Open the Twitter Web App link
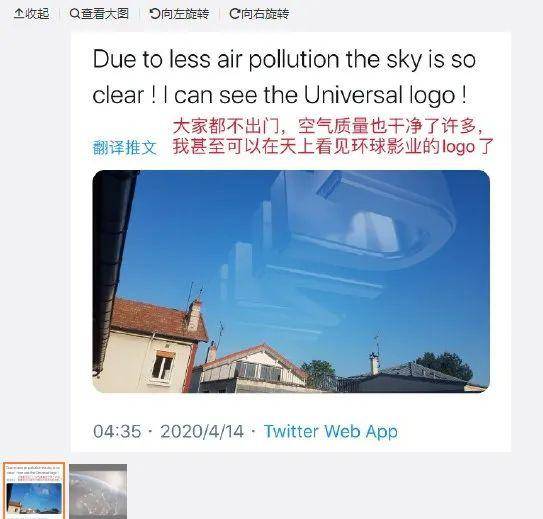The width and height of the screenshot is (543, 519). tap(331, 431)
